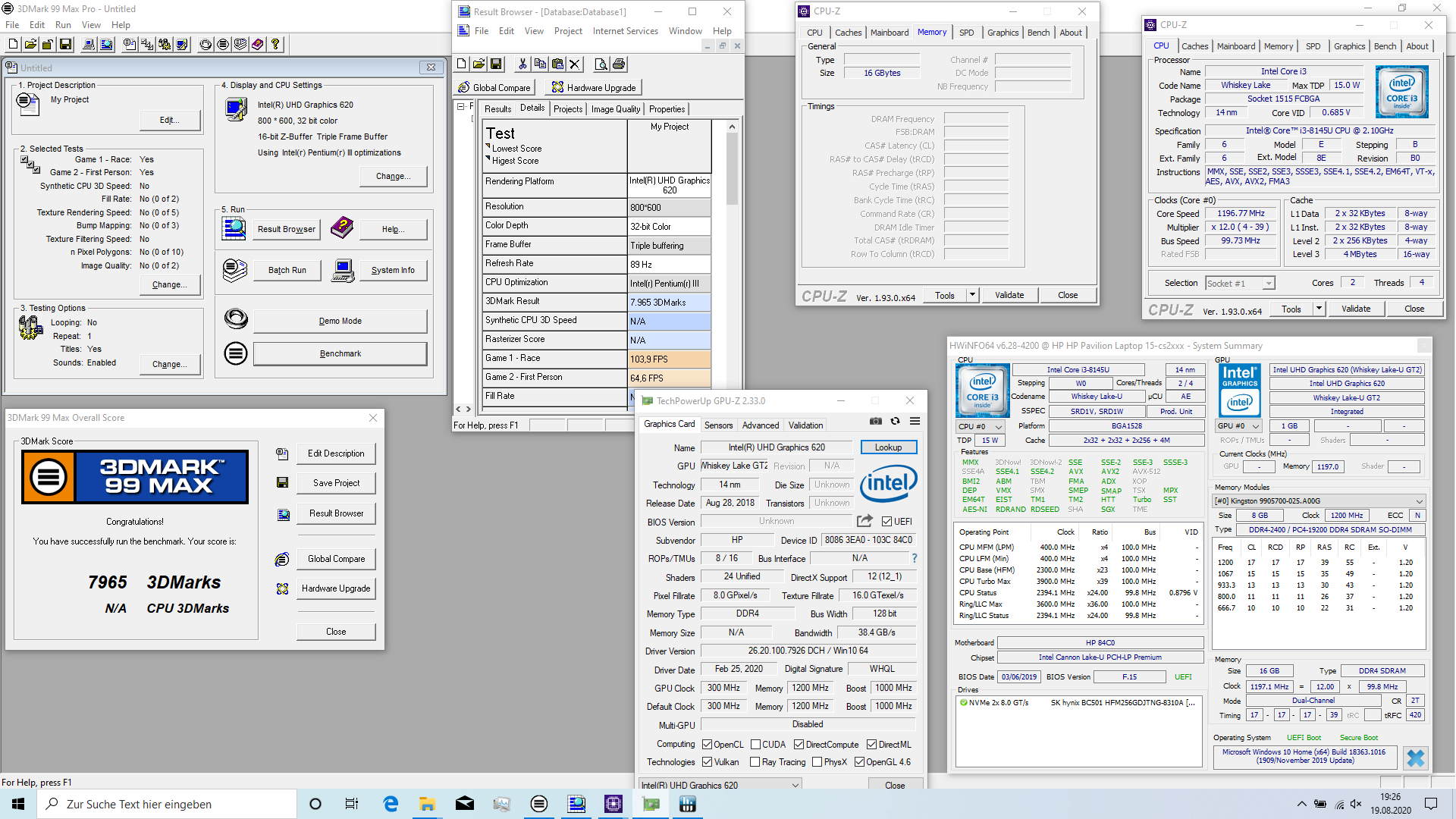The image size is (1456, 819).
Task: Click Copy icon in Result Browser toolbar
Action: [x=539, y=64]
